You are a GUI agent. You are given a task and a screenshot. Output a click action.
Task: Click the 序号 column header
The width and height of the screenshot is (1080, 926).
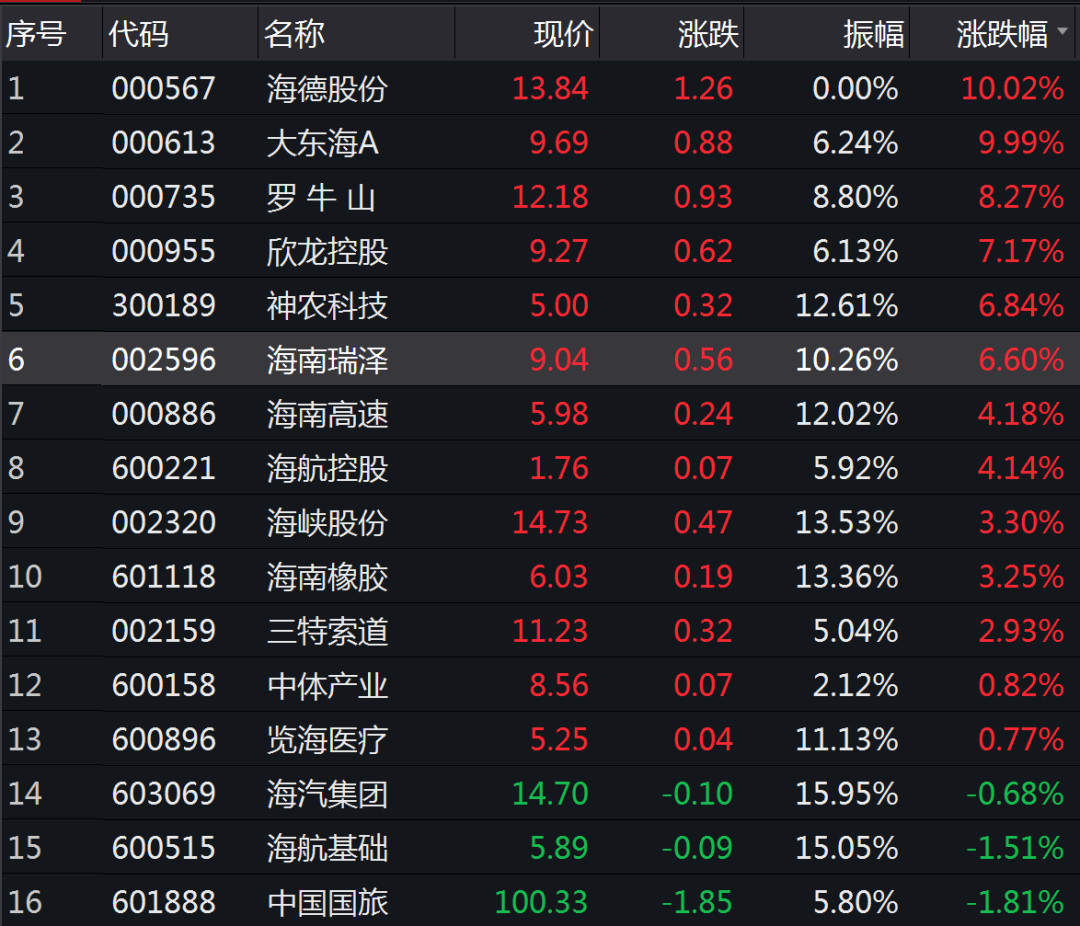36,34
